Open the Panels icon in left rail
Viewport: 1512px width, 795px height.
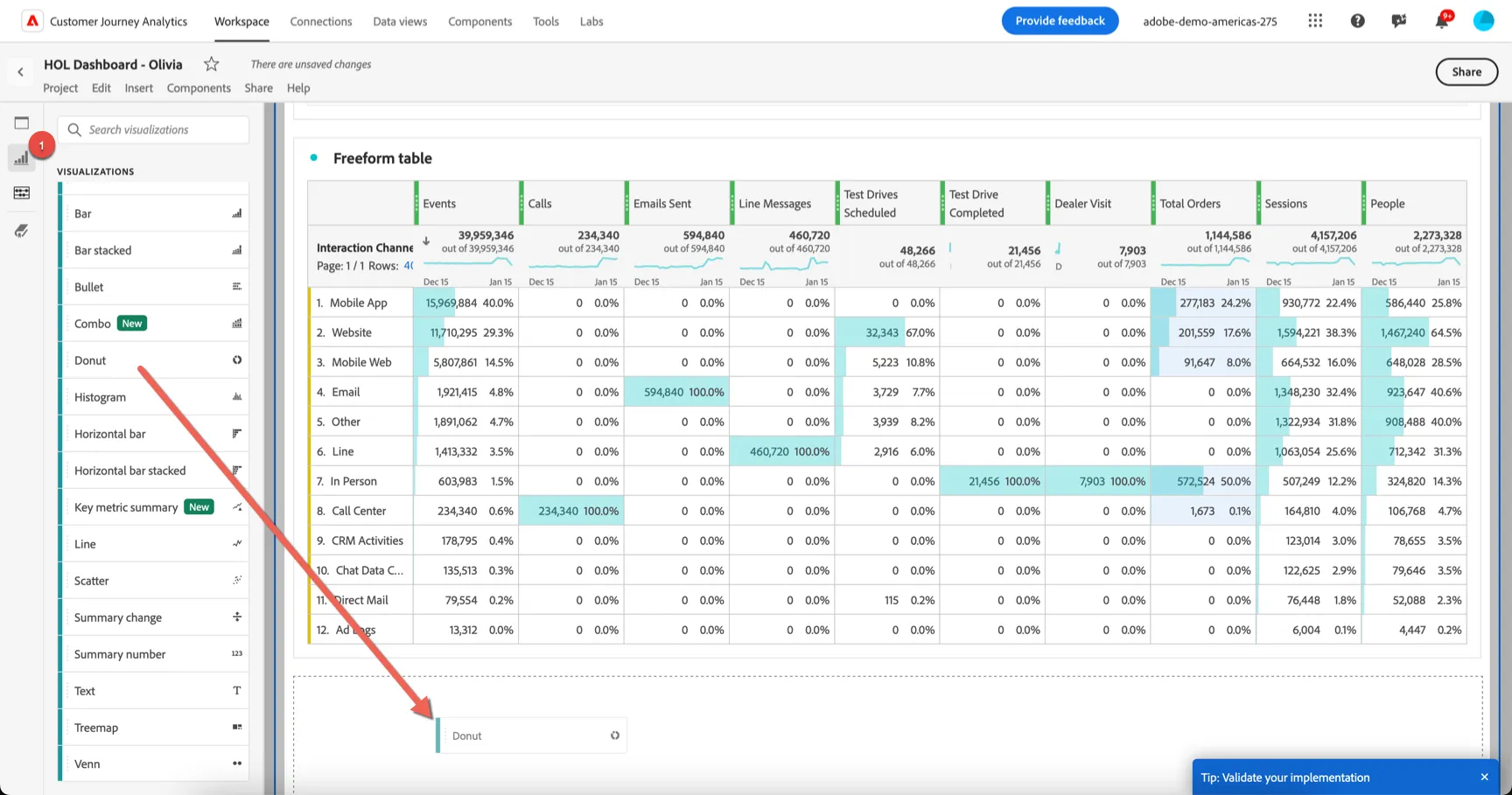click(x=22, y=122)
